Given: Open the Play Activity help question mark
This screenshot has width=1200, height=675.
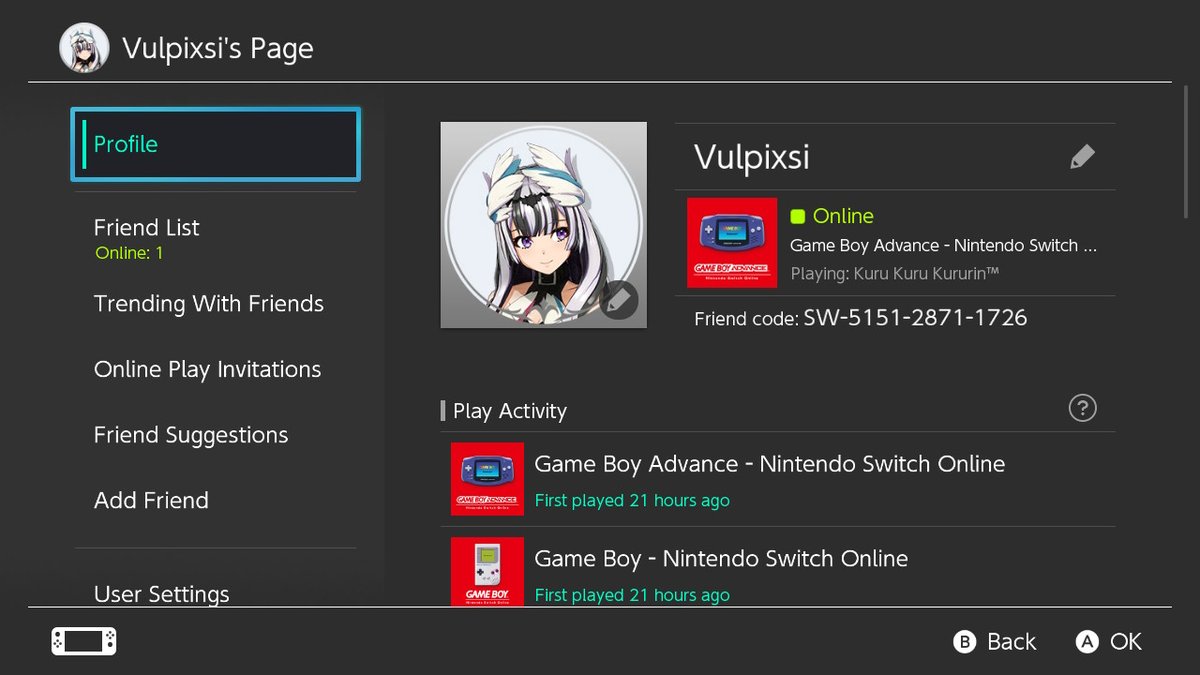Looking at the screenshot, I should 1082,408.
